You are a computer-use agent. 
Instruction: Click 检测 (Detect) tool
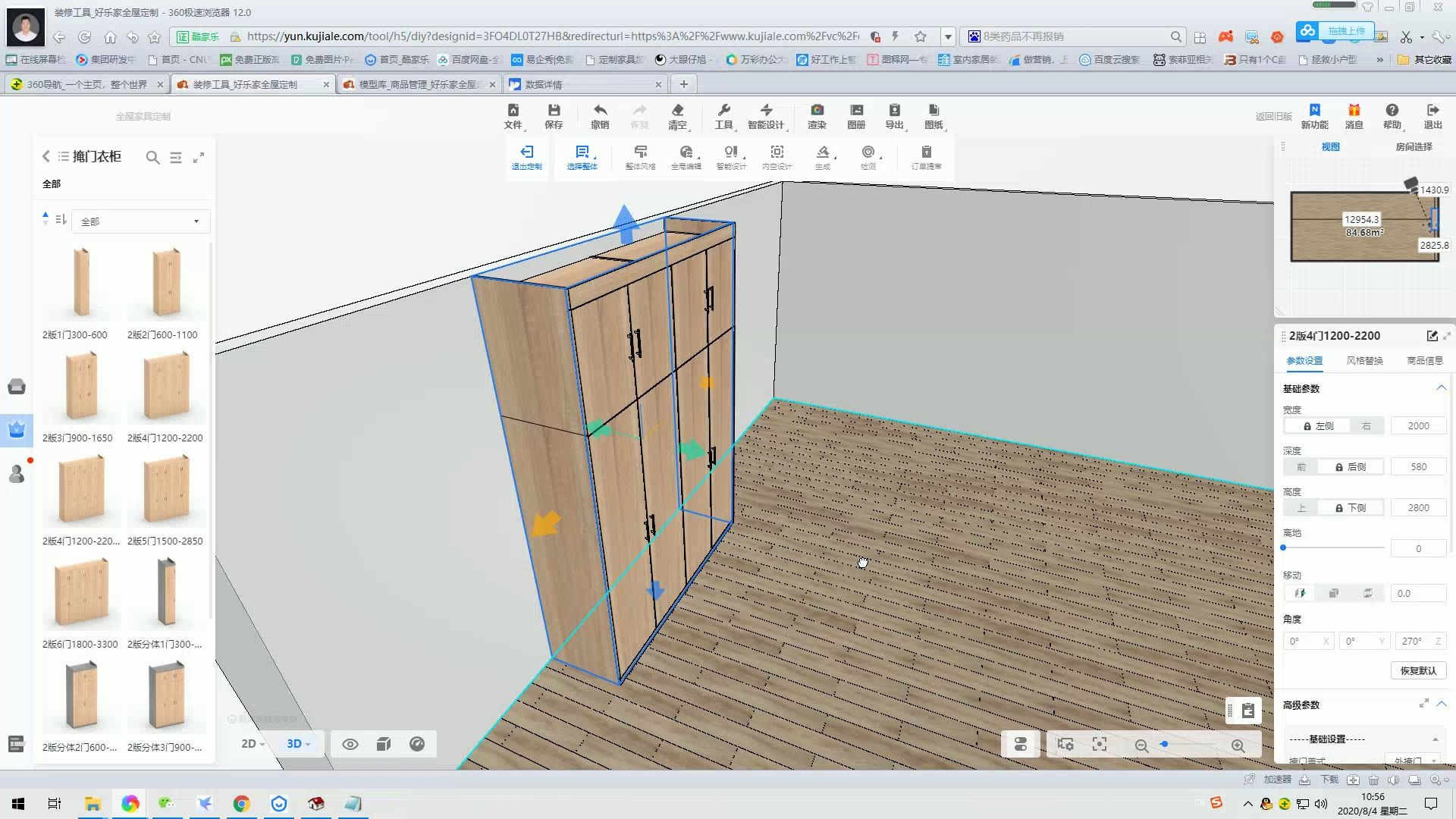tap(868, 158)
